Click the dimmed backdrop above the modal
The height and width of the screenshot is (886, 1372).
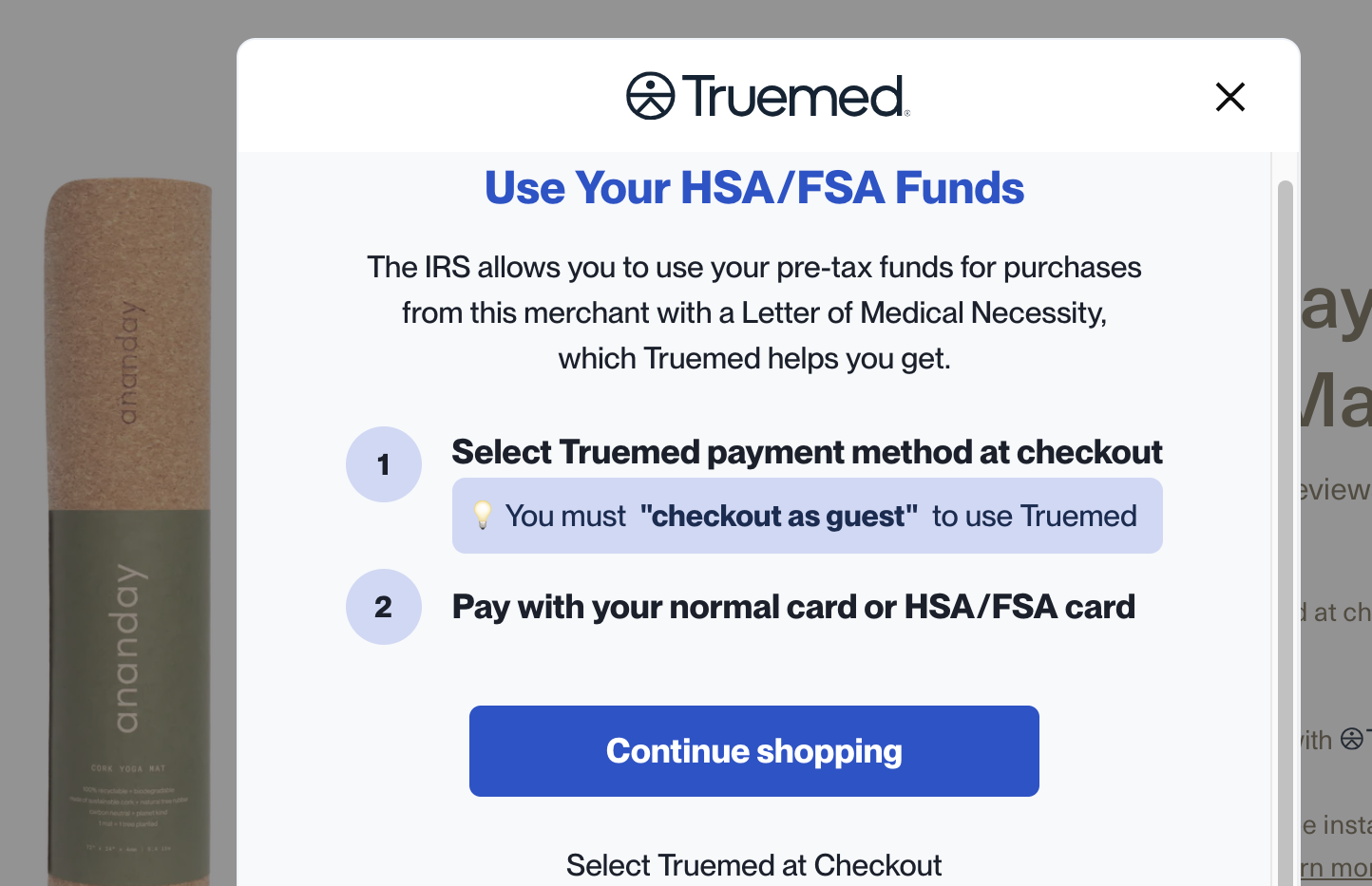[686, 17]
